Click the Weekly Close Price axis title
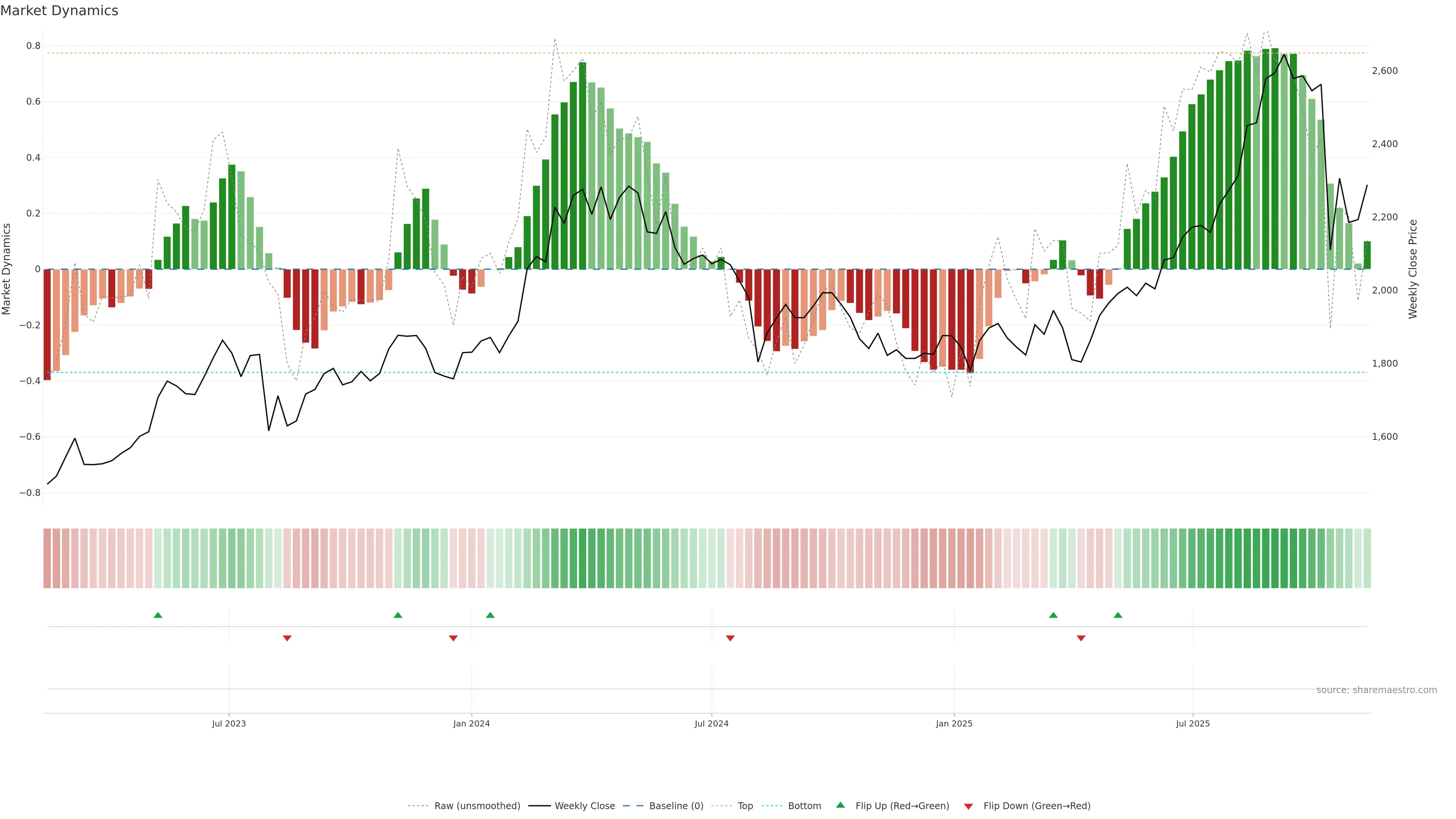Image resolution: width=1456 pixels, height=819 pixels. pos(1412,269)
